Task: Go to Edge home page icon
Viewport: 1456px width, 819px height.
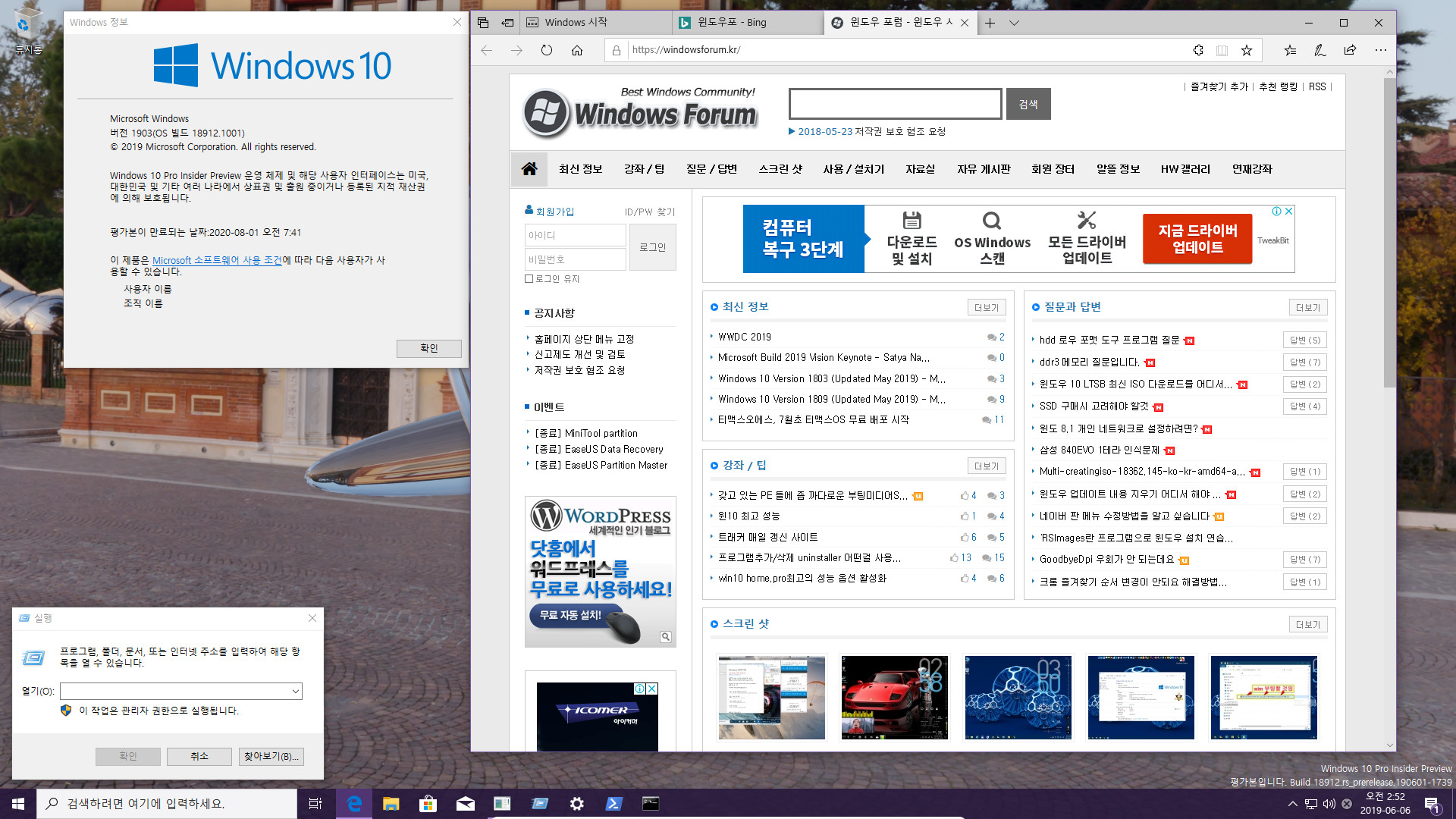Action: click(577, 50)
